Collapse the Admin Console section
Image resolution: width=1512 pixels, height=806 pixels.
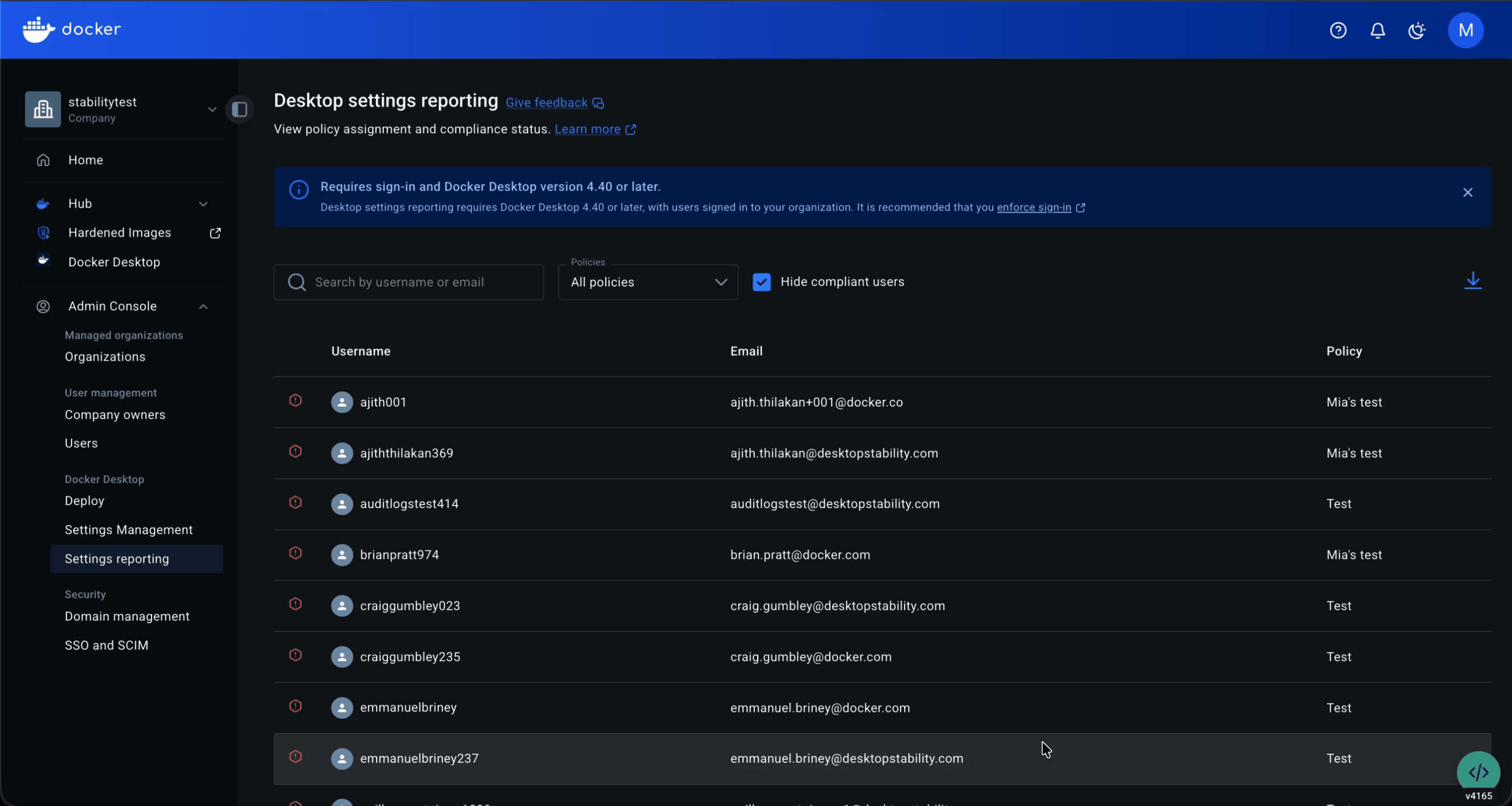pyautogui.click(x=203, y=307)
